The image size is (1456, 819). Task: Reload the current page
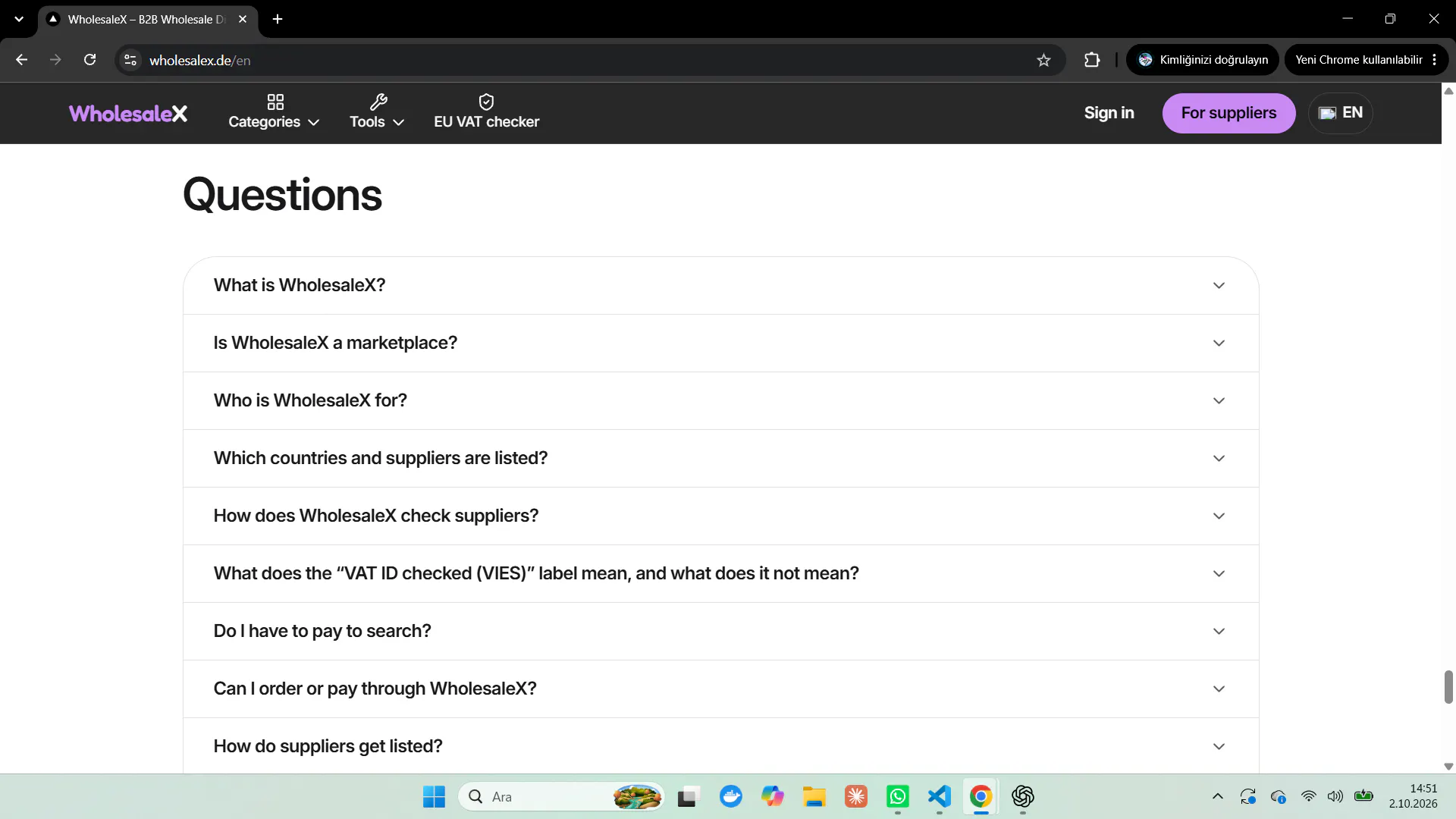click(x=89, y=60)
